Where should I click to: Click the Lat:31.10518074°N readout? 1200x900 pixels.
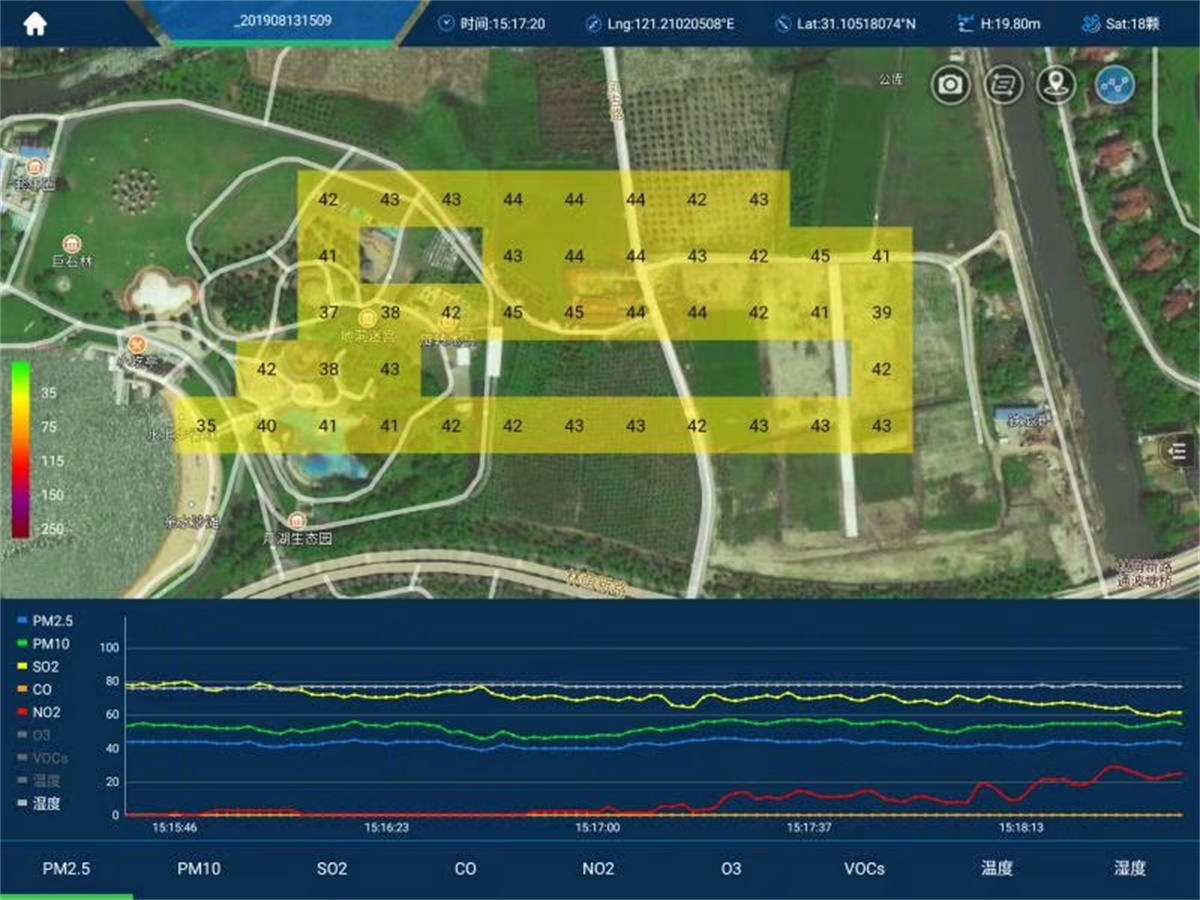856,24
